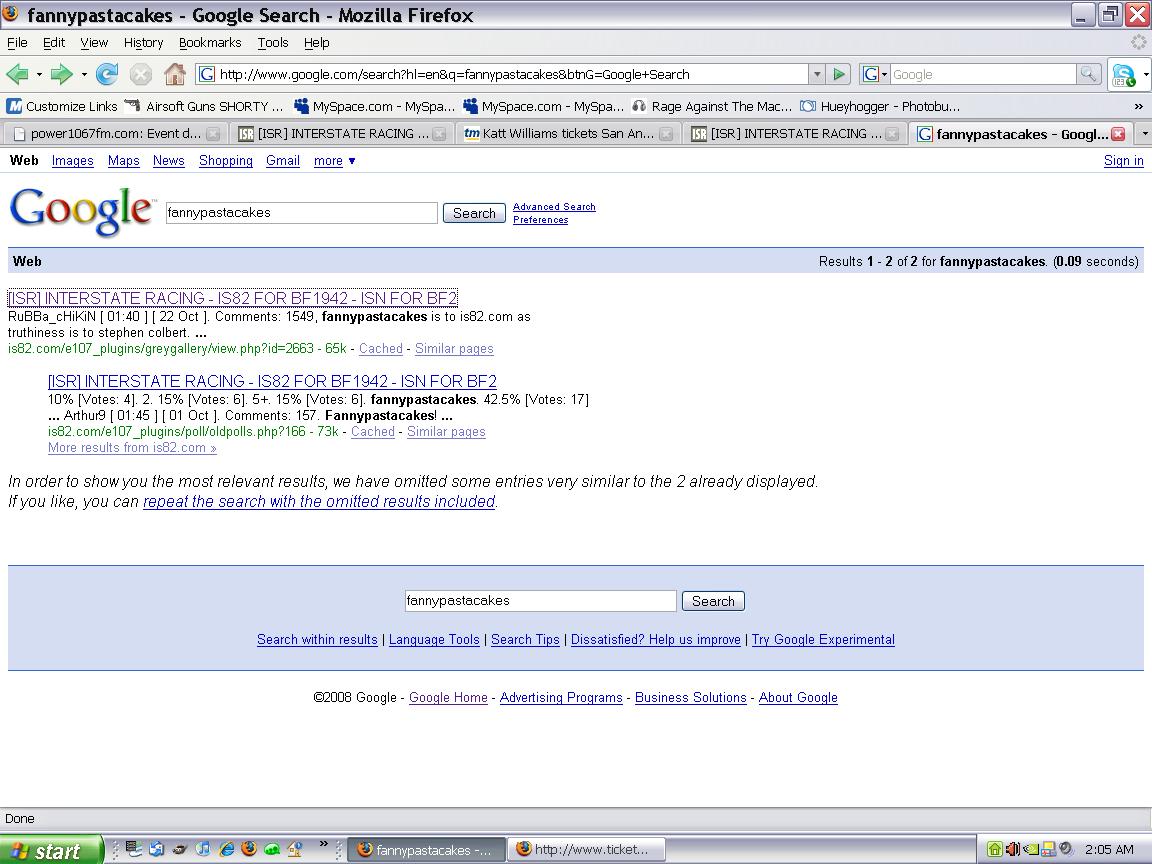Screen dimensions: 1152x864
Task: Open the Rage Against The Machine bookmark
Action: pos(711,107)
